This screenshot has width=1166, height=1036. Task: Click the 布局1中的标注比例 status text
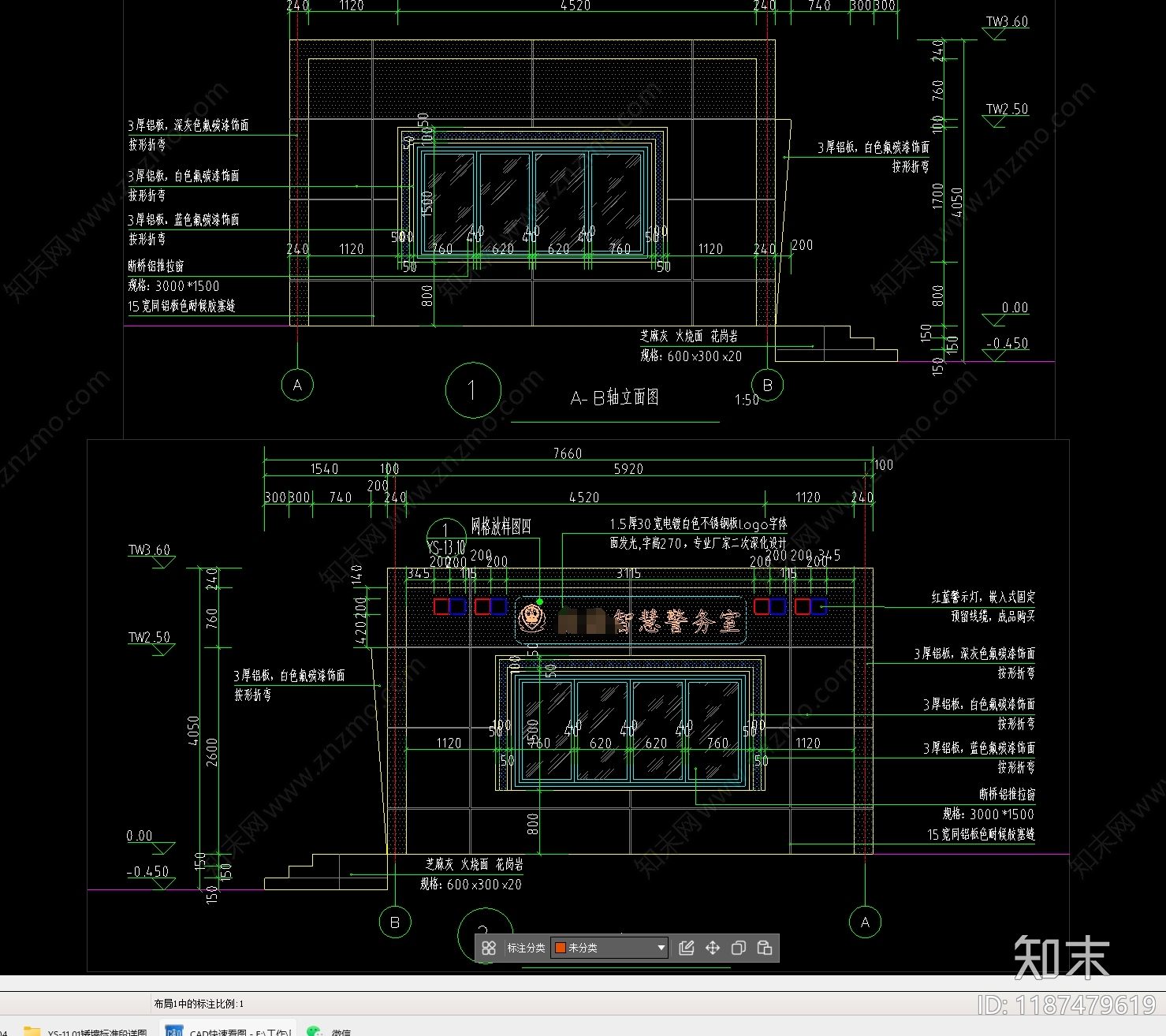[x=199, y=1004]
